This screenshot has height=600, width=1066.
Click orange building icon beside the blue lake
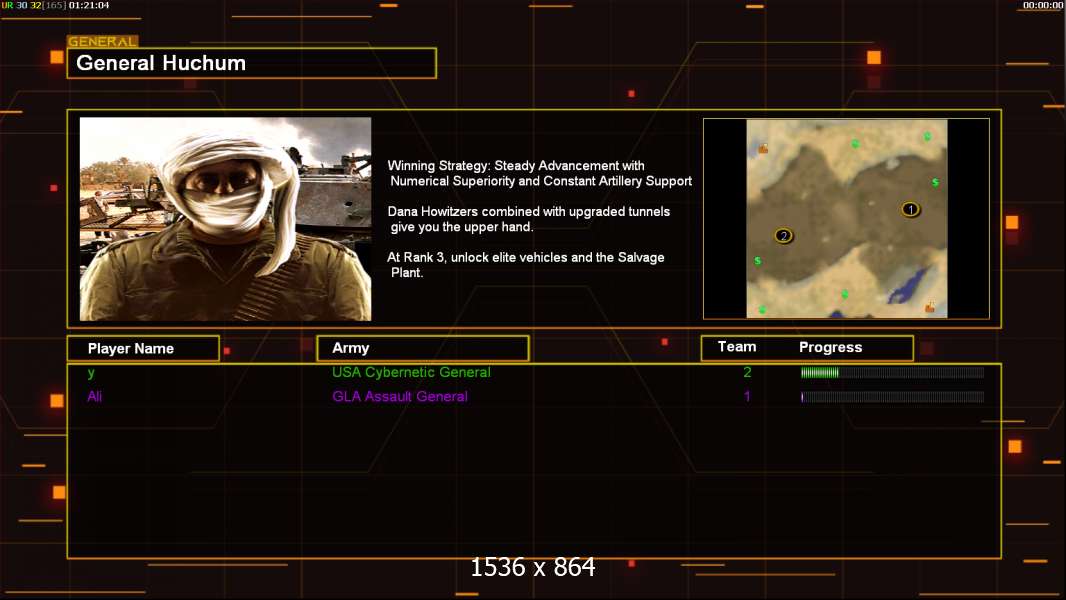pyautogui.click(x=929, y=308)
